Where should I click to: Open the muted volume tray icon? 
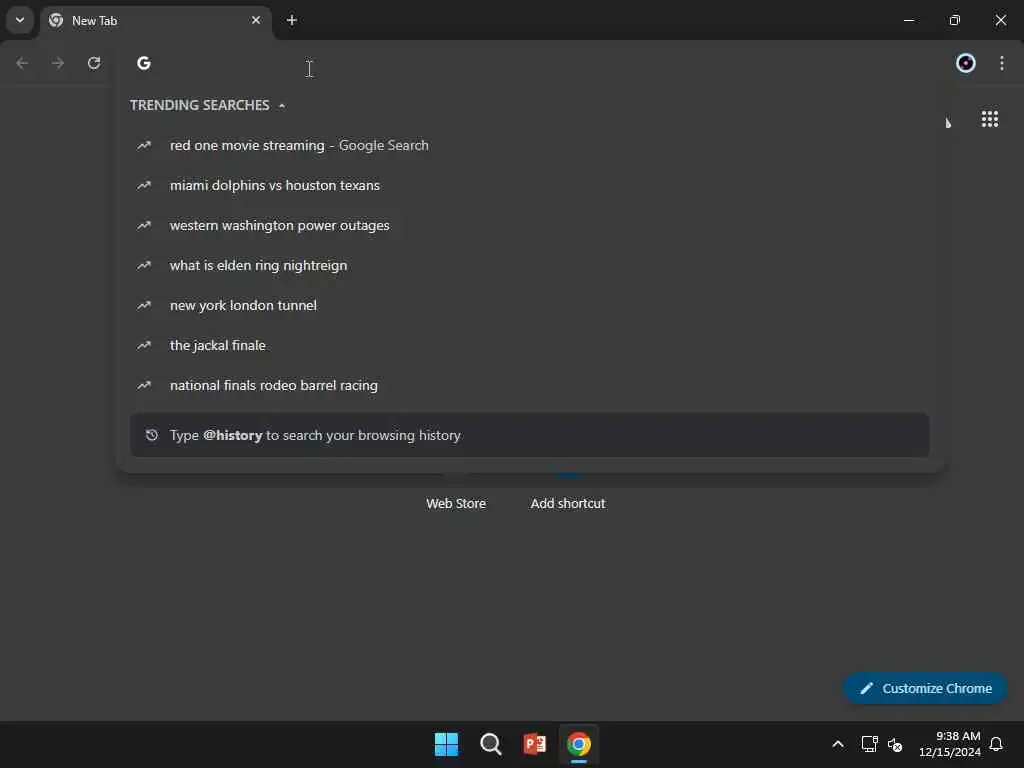(895, 744)
